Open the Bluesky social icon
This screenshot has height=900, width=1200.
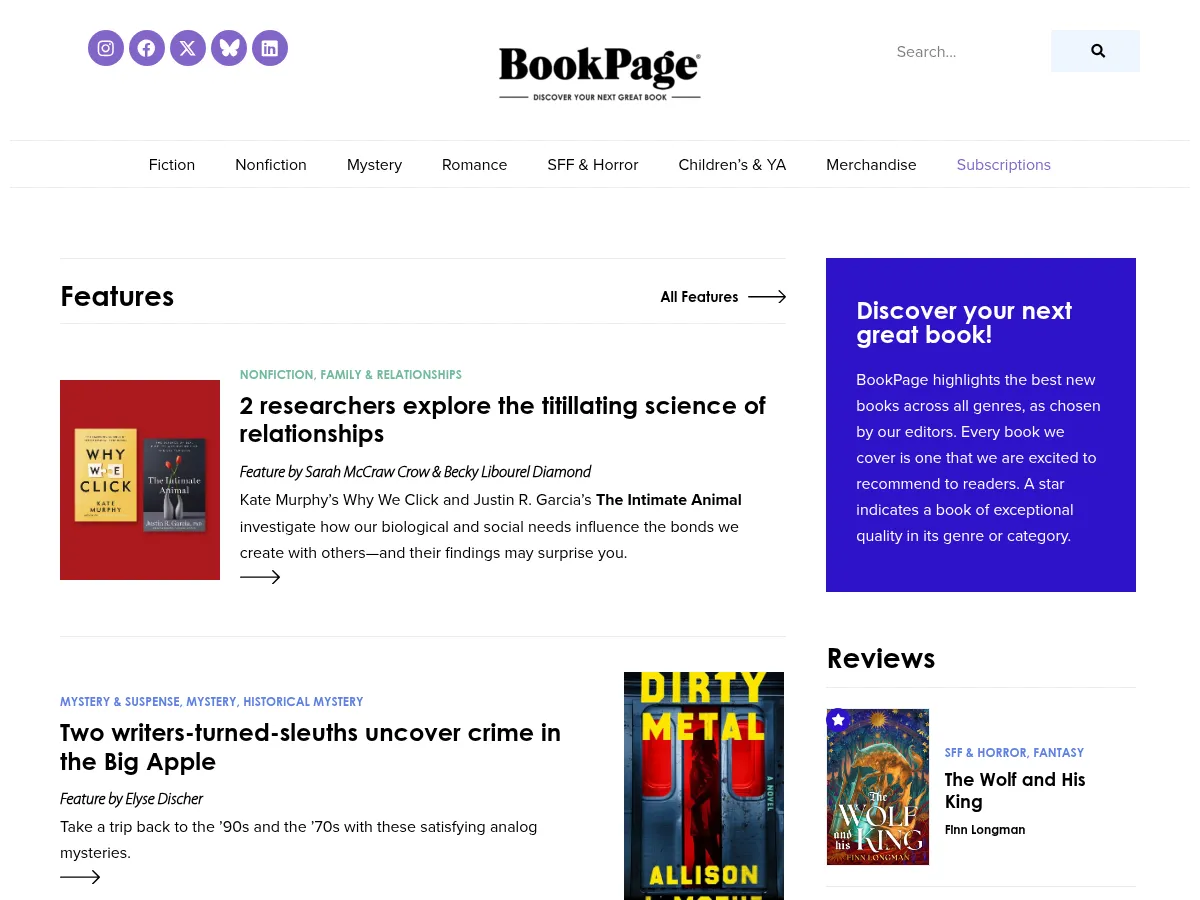pos(228,47)
